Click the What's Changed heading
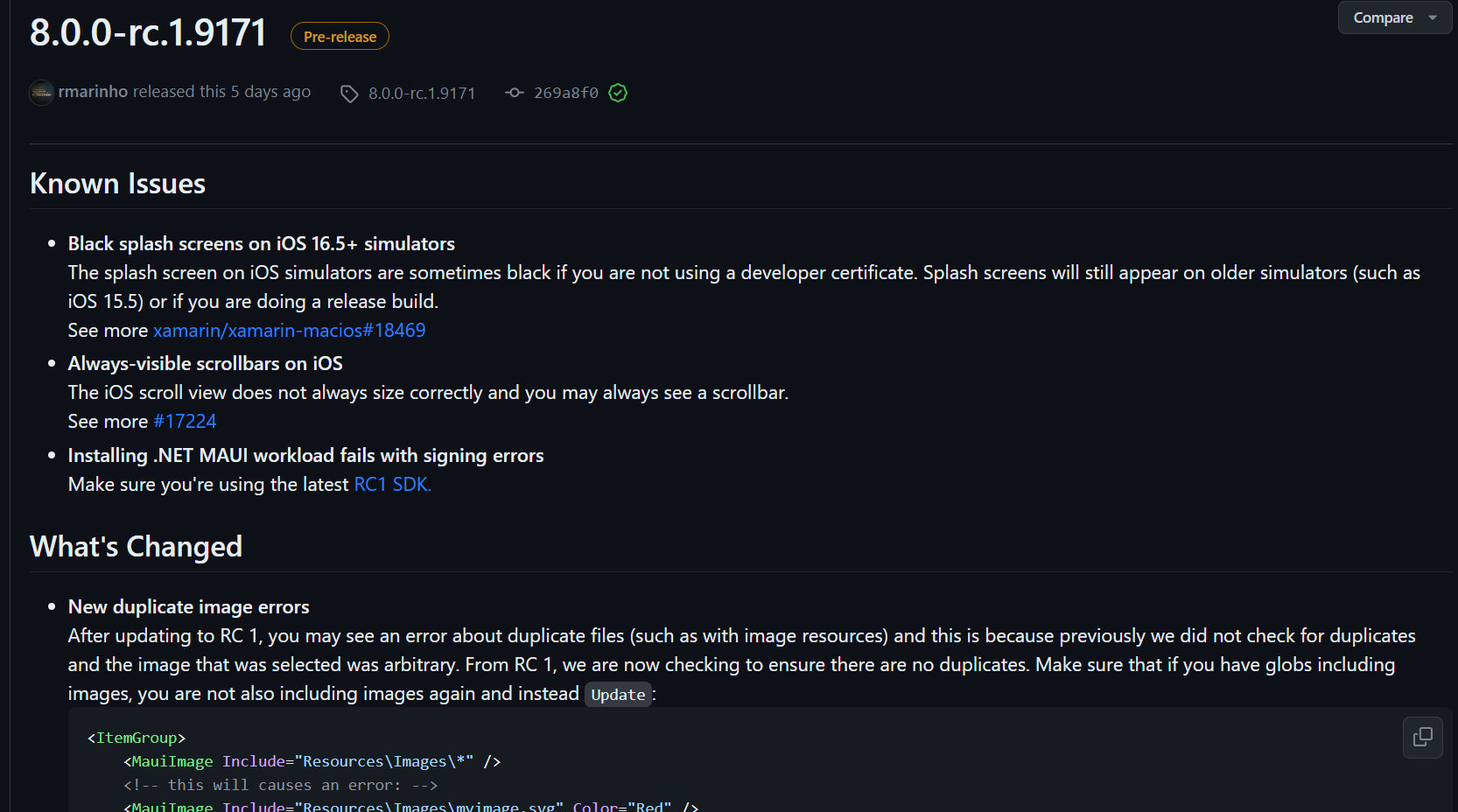The height and width of the screenshot is (812, 1458). [x=136, y=546]
